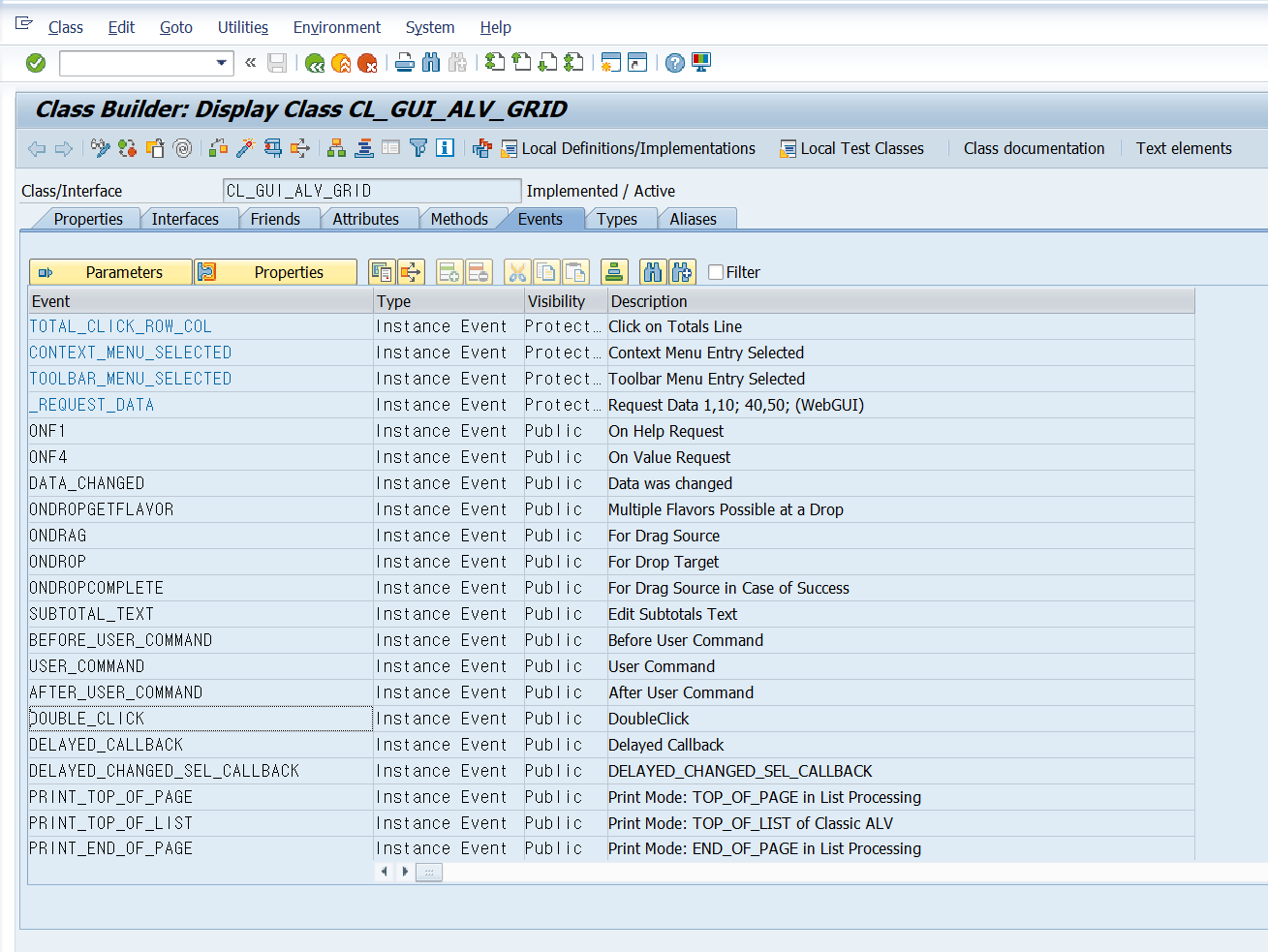The image size is (1268, 952).
Task: Select the USER_COMMAND event cell
Action: click(x=201, y=666)
